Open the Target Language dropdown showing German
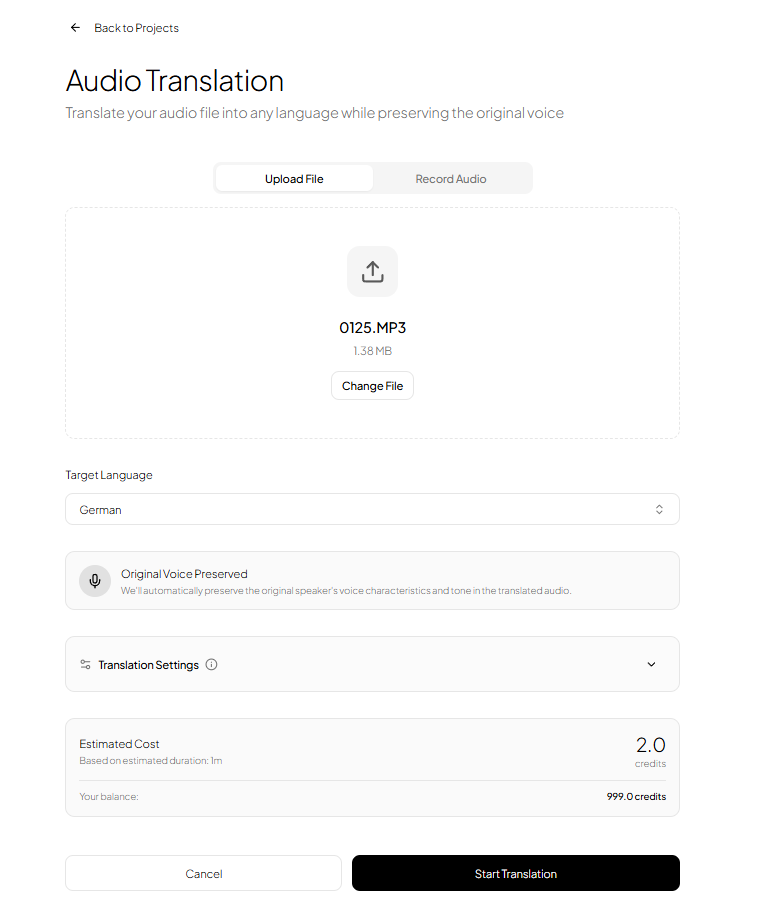The height and width of the screenshot is (913, 759). pos(372,509)
